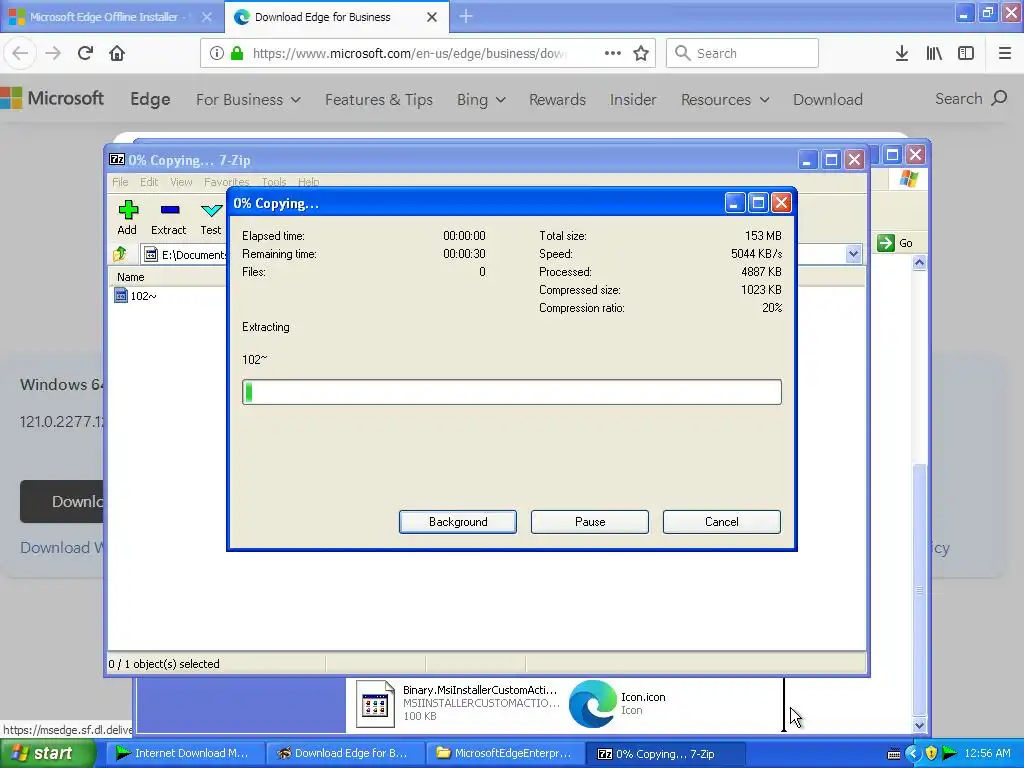
Task: Click Download in the site navigation
Action: (827, 100)
